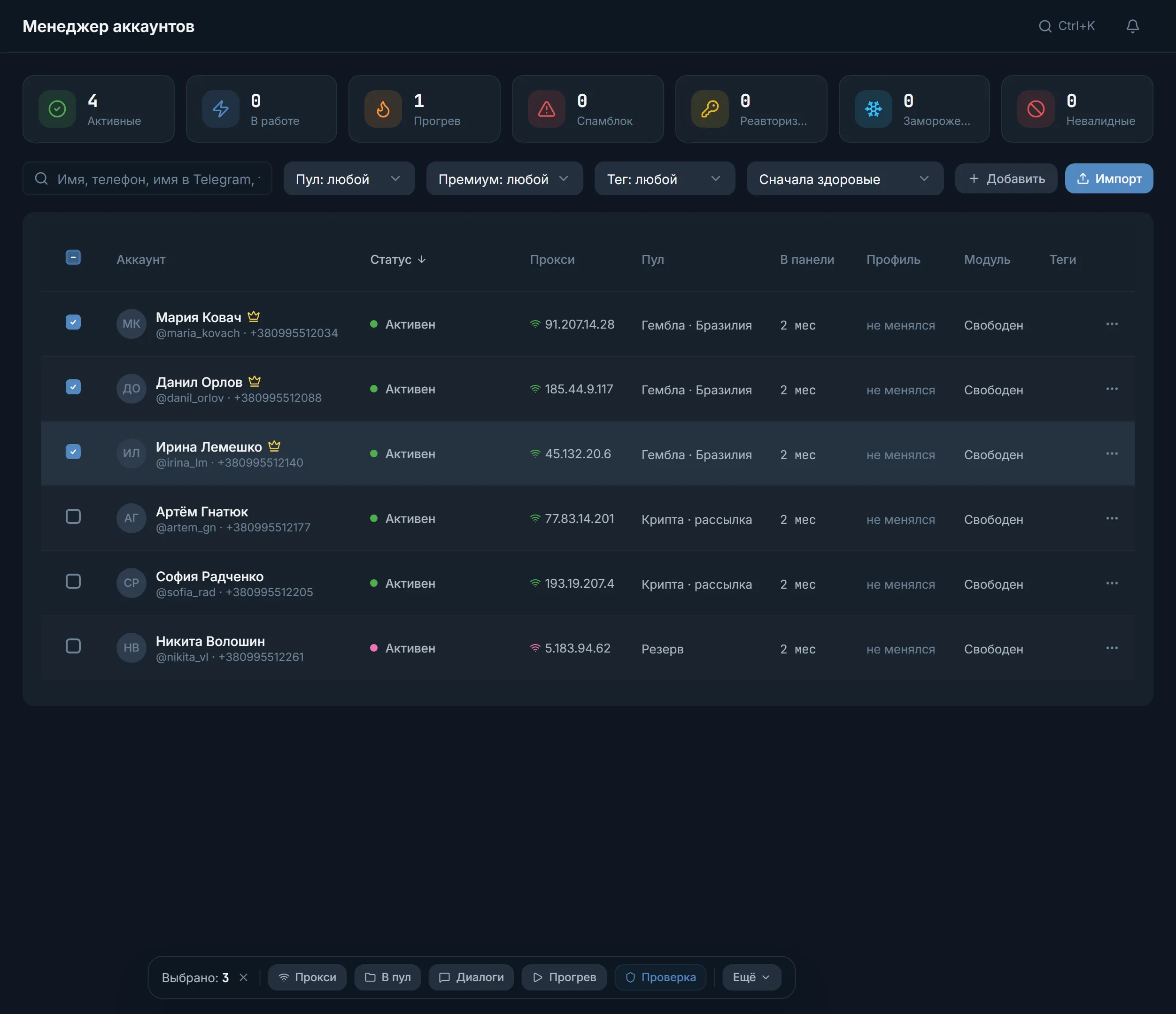1176x1014 pixels.
Task: Check Артём Гнатюк row checkbox
Action: point(73,516)
